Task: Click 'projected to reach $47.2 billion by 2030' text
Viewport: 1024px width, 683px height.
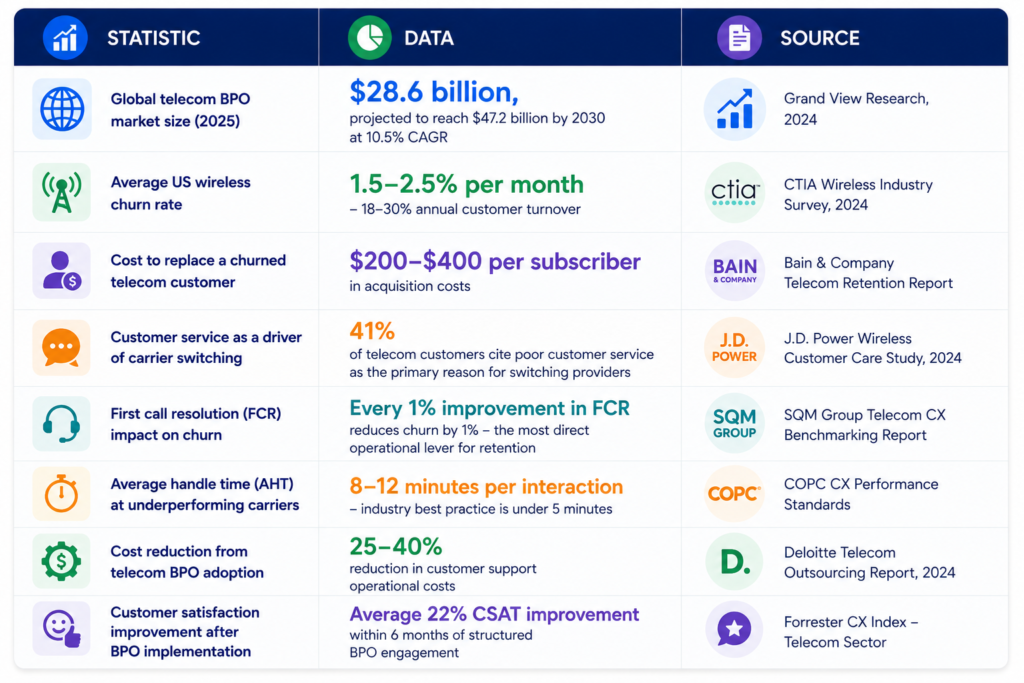Action: [x=477, y=118]
